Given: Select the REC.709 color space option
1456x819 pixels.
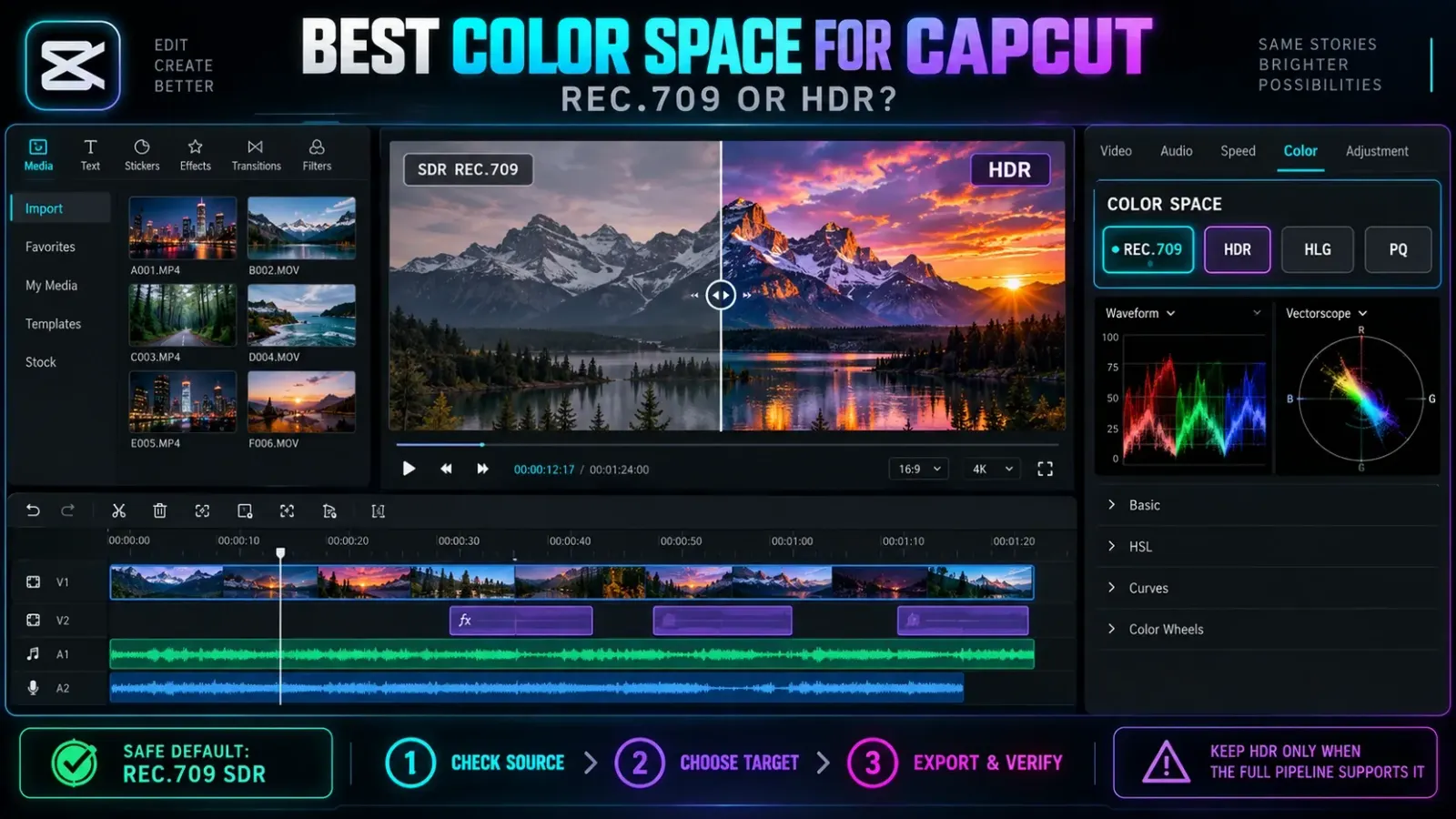Looking at the screenshot, I should (x=1148, y=249).
